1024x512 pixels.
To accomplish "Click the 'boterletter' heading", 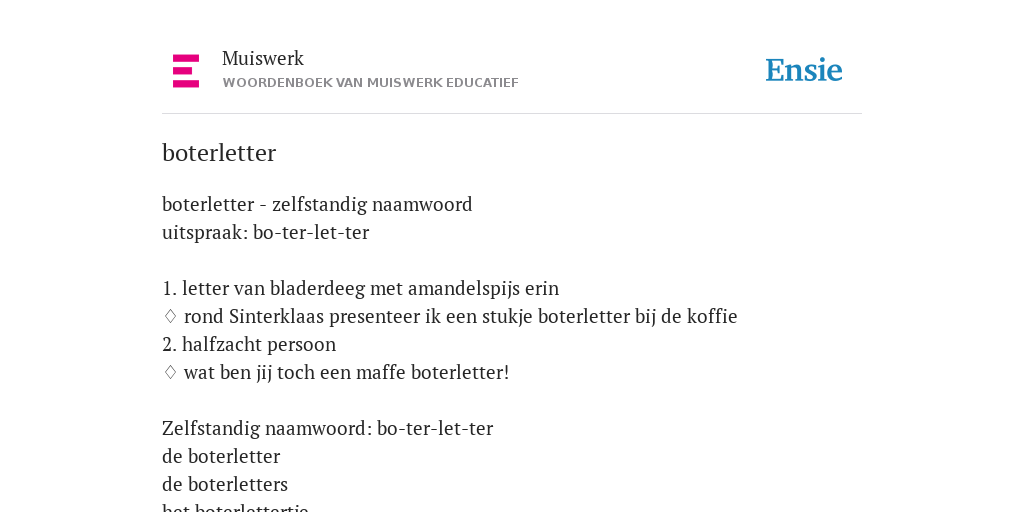I will click(219, 153).
